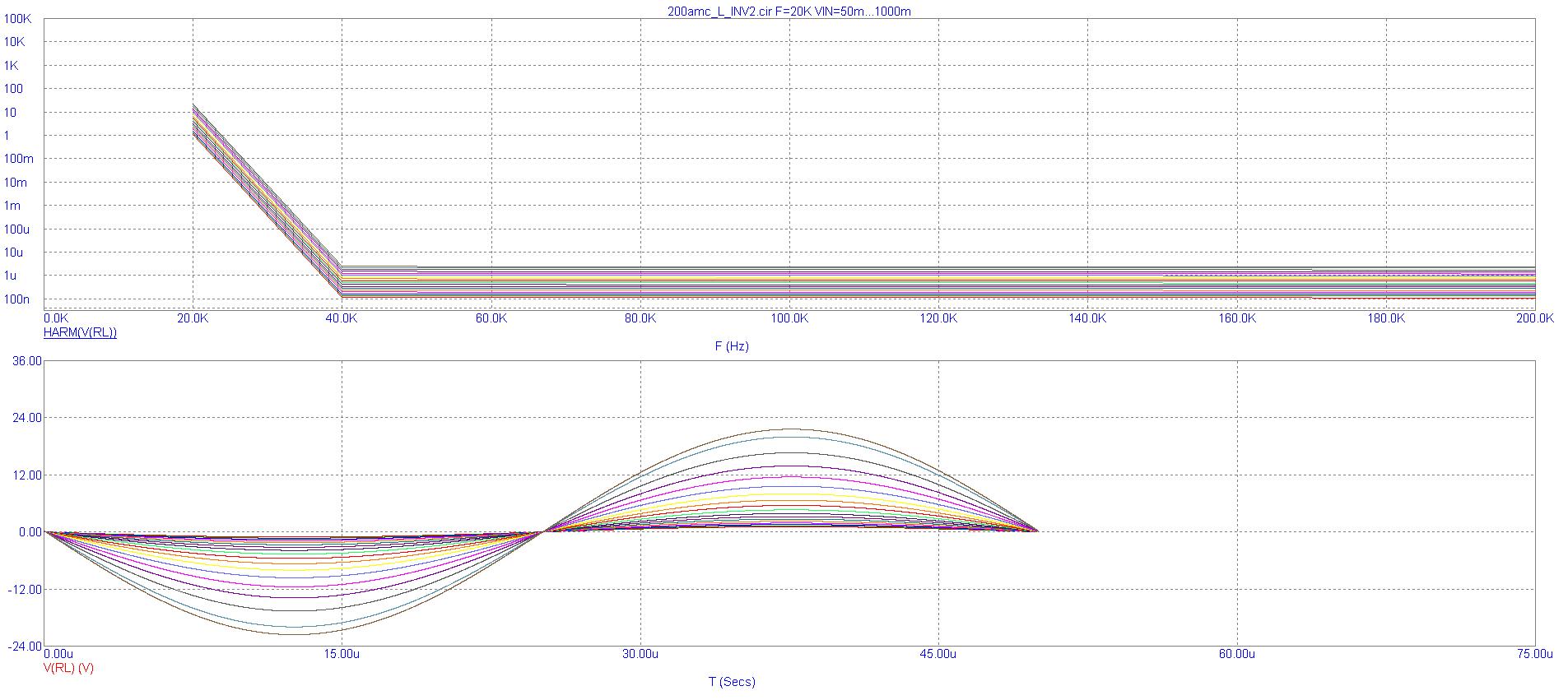Click the '100m' magnitude axis tick

[x=19, y=159]
